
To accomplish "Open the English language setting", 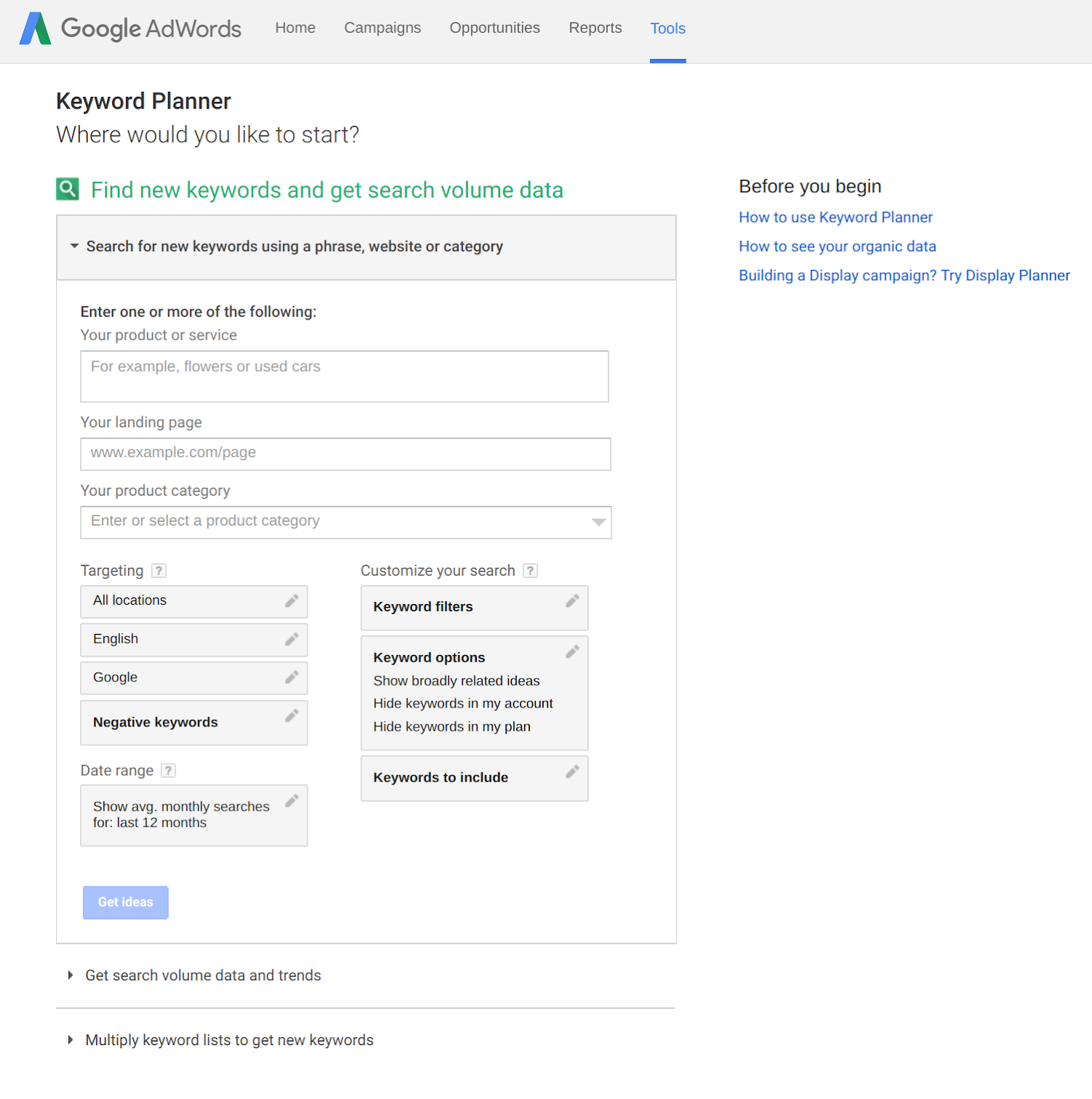I will coord(194,640).
